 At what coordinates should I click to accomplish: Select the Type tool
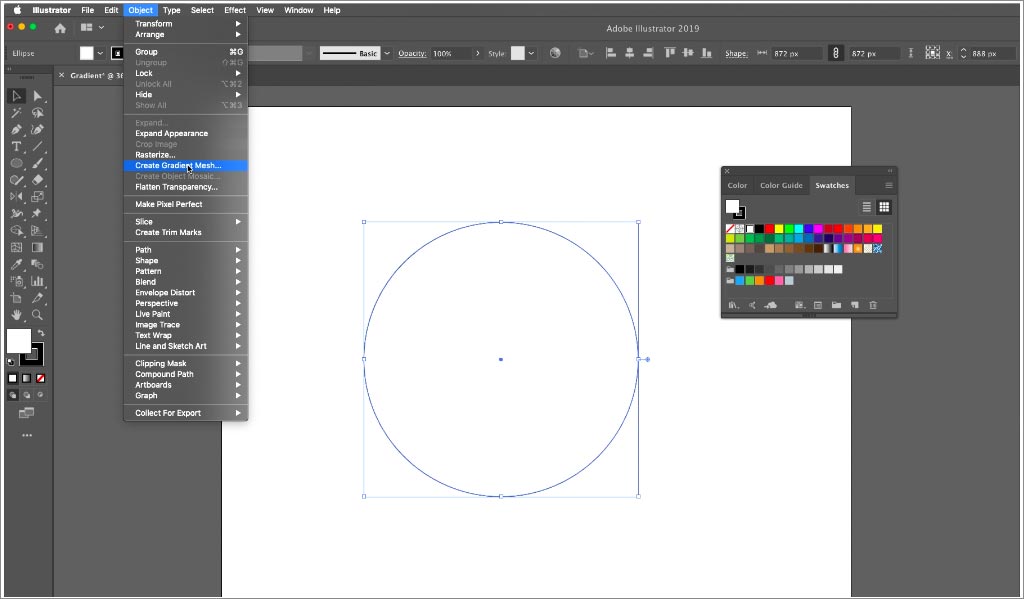pyautogui.click(x=15, y=147)
